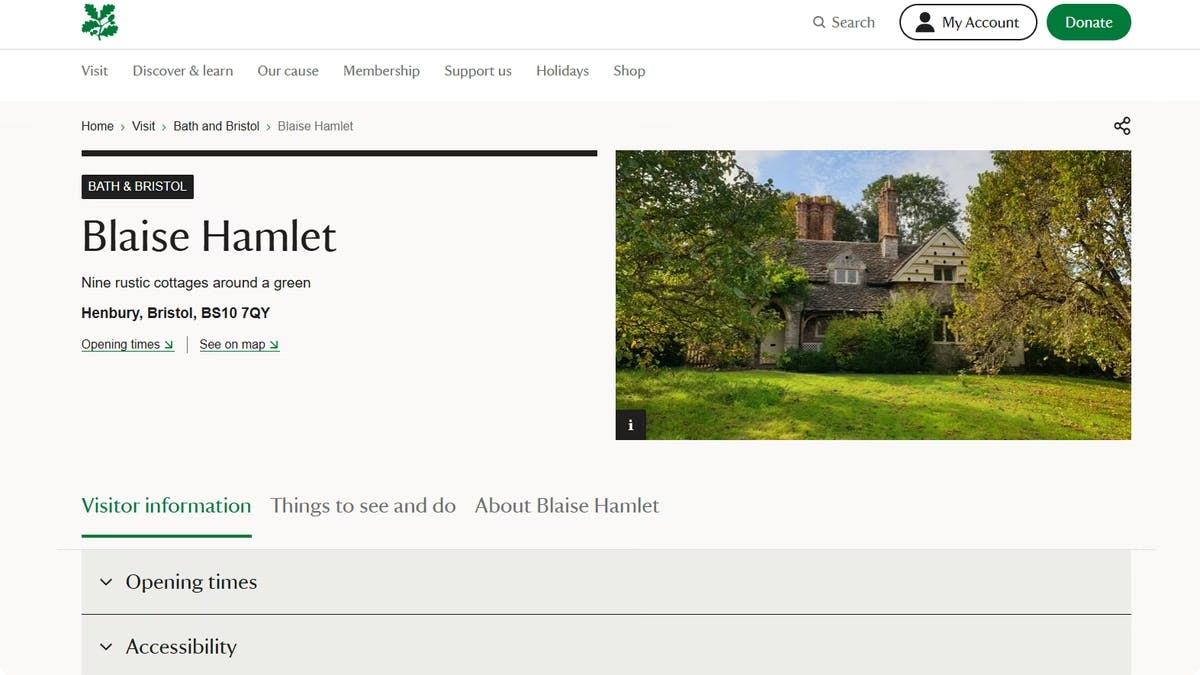Go to Home breadcrumb link

coord(97,126)
